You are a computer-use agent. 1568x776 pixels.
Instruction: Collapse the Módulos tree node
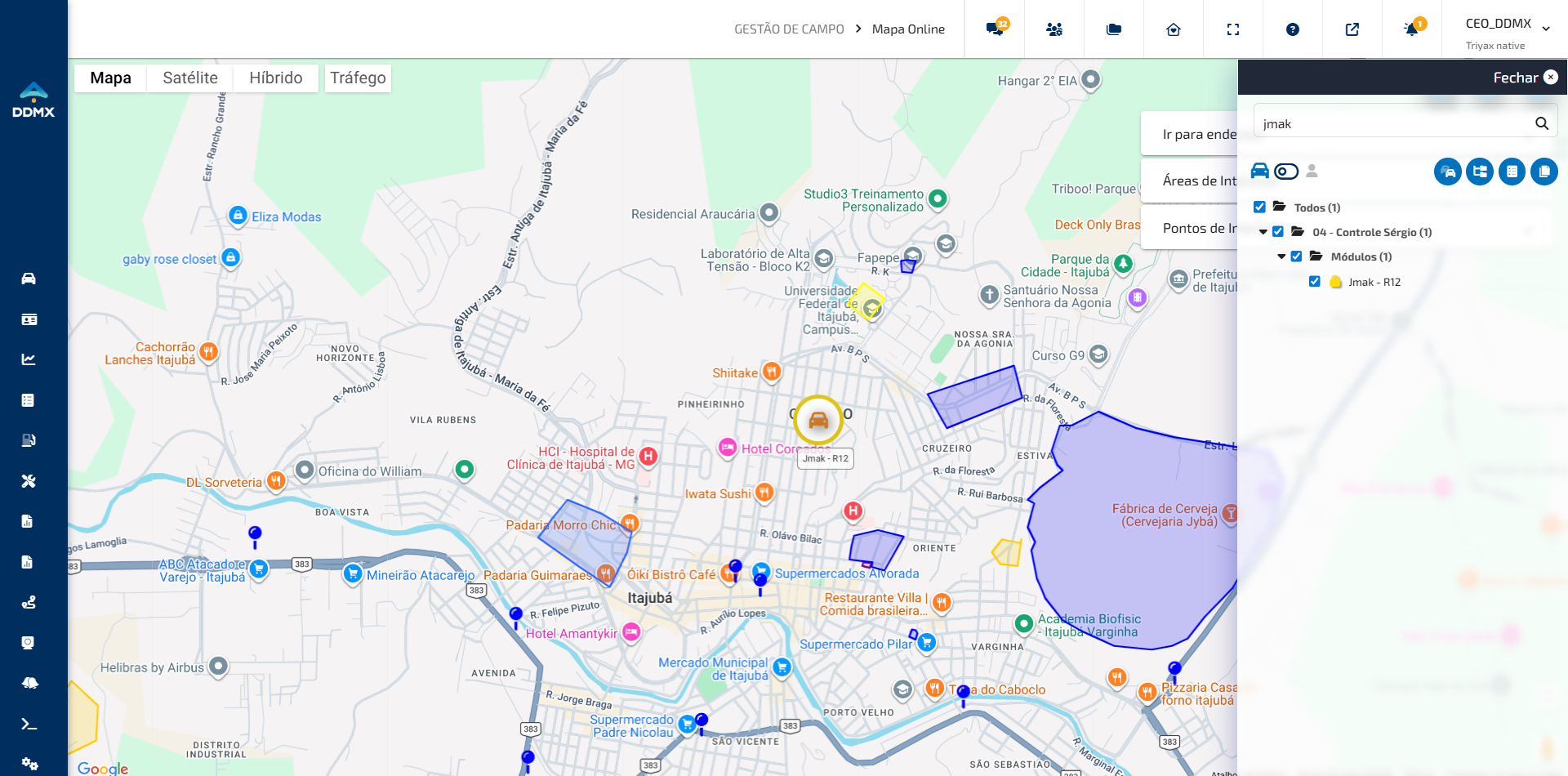pos(1281,256)
